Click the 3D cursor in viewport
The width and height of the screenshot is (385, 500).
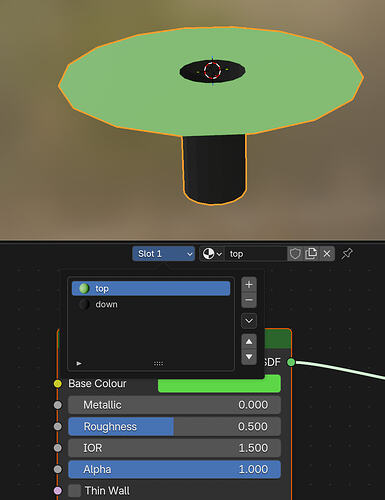coord(212,70)
